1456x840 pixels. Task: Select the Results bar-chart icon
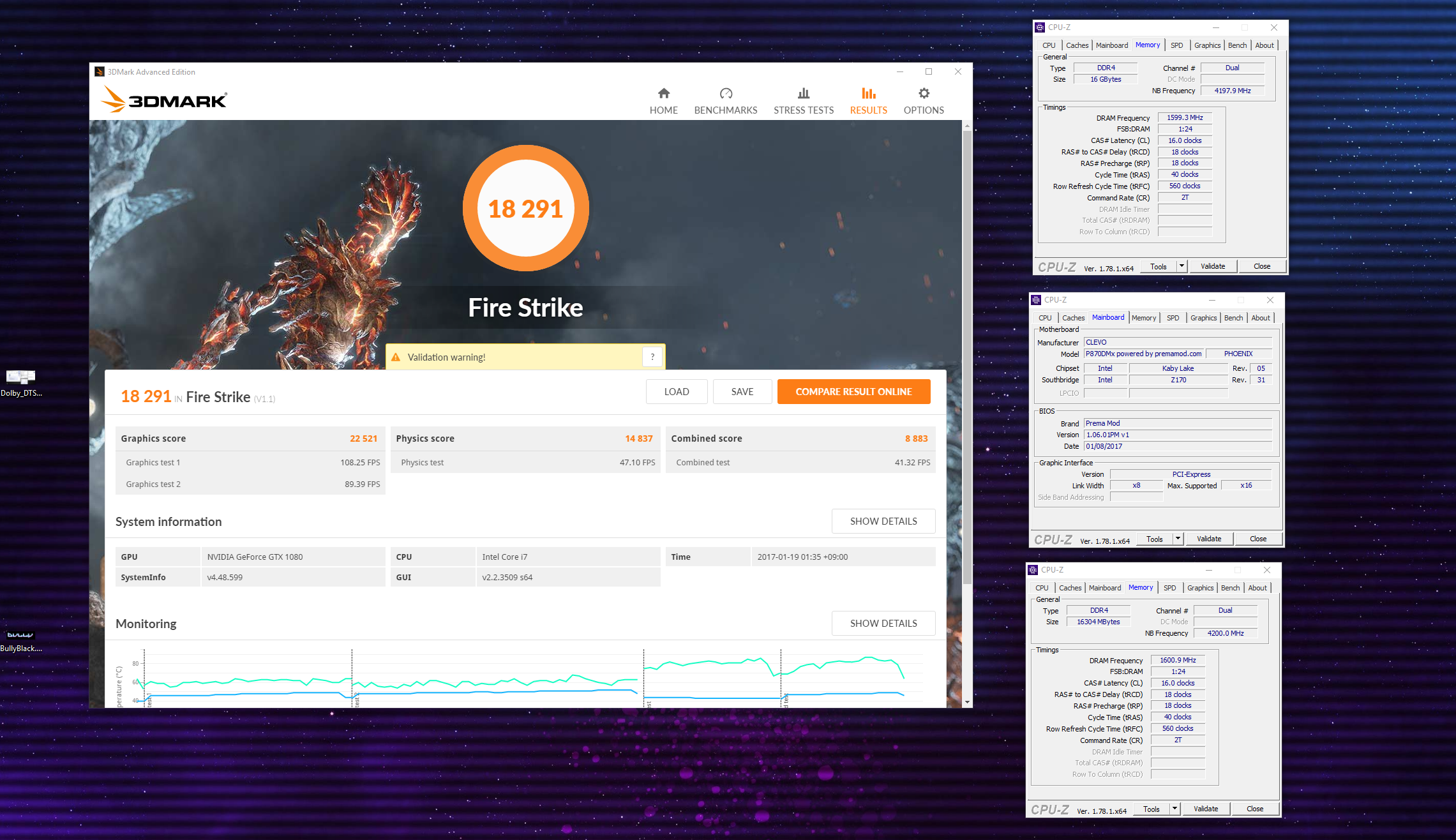[868, 94]
